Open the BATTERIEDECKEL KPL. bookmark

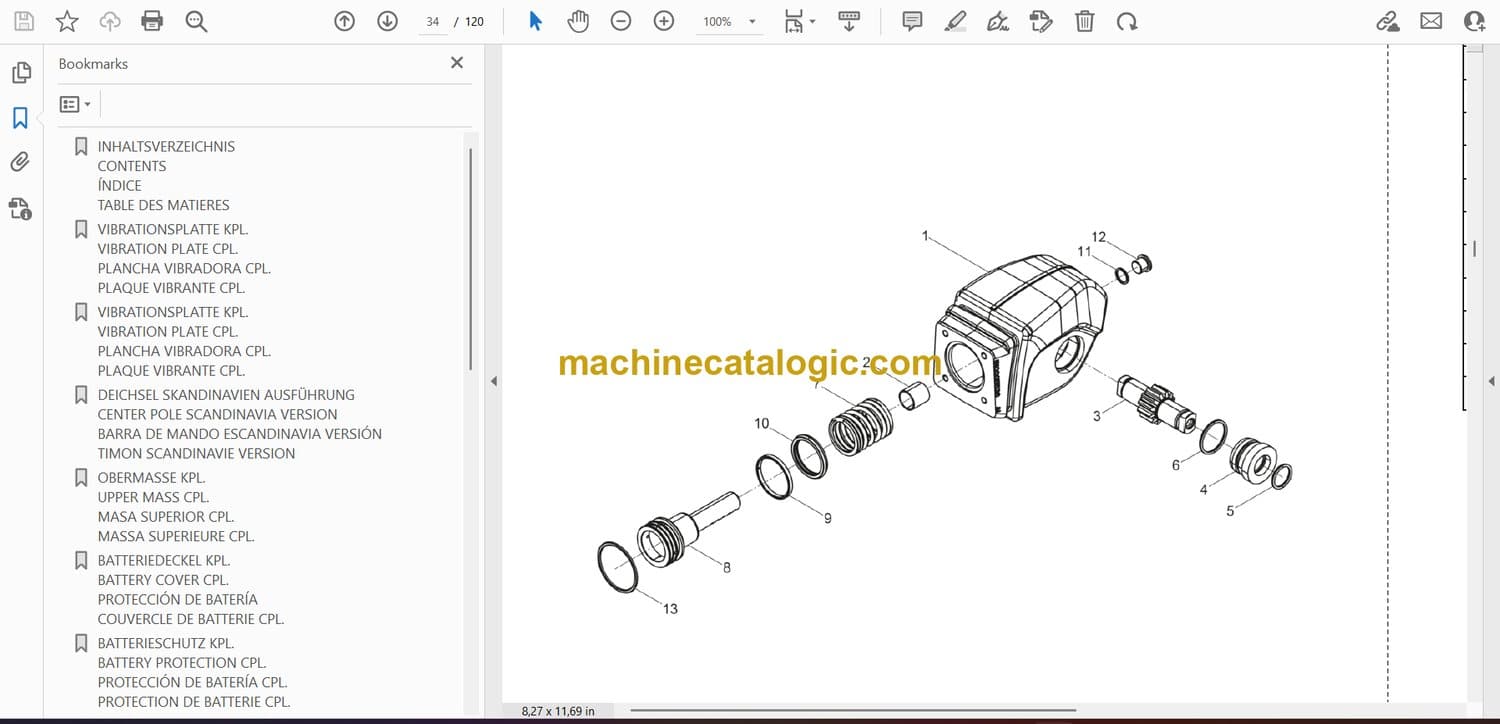point(163,561)
